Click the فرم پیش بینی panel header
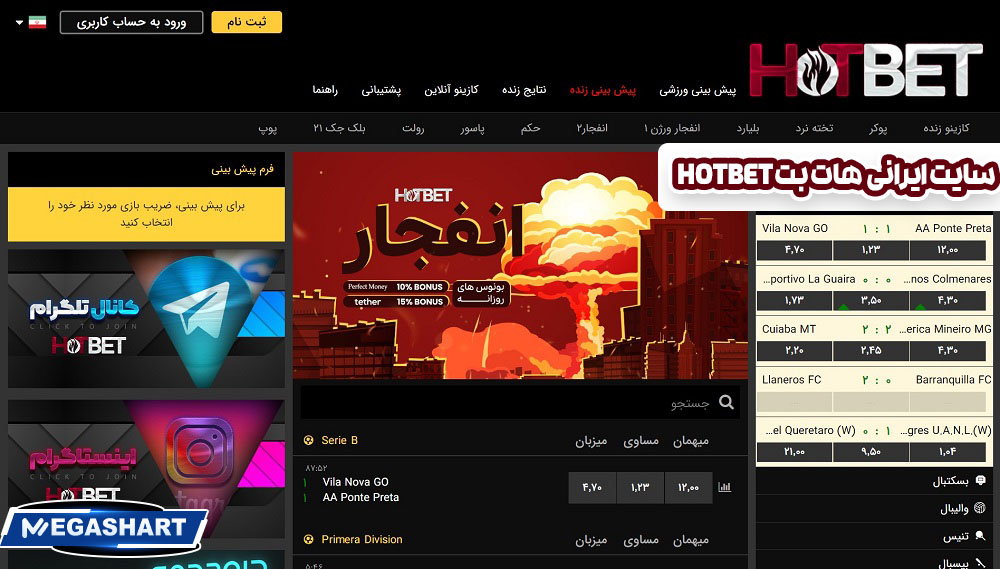Screen dimensions: 1000x569 click(146, 170)
